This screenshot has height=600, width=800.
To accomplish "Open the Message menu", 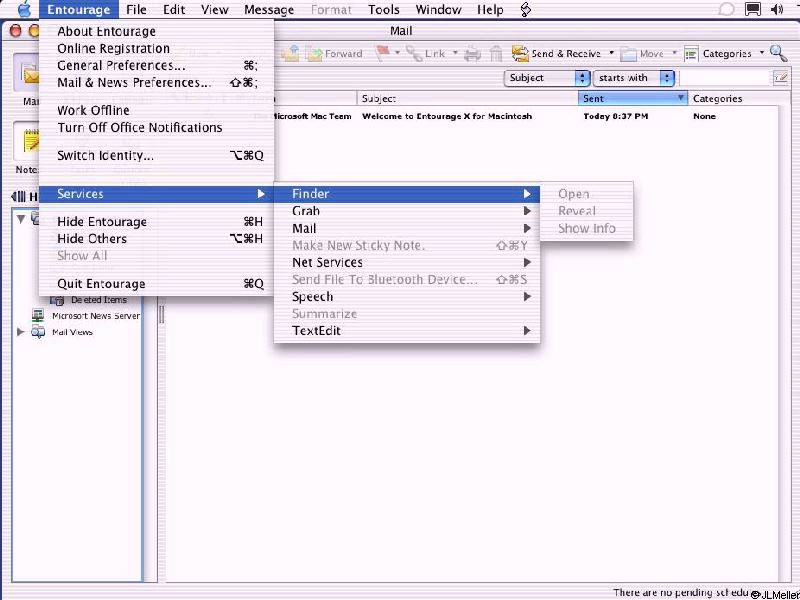I will (x=269, y=10).
